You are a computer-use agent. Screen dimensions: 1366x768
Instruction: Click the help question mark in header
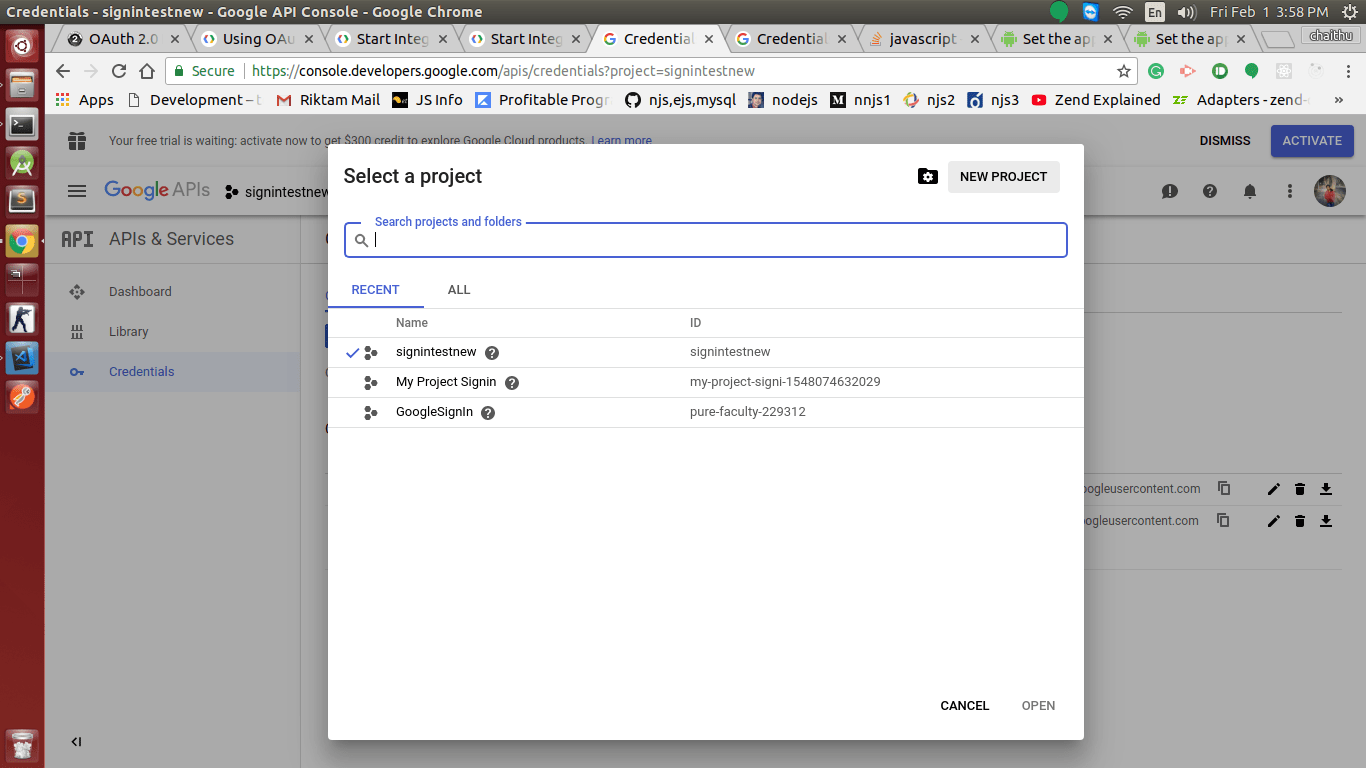[1210, 191]
